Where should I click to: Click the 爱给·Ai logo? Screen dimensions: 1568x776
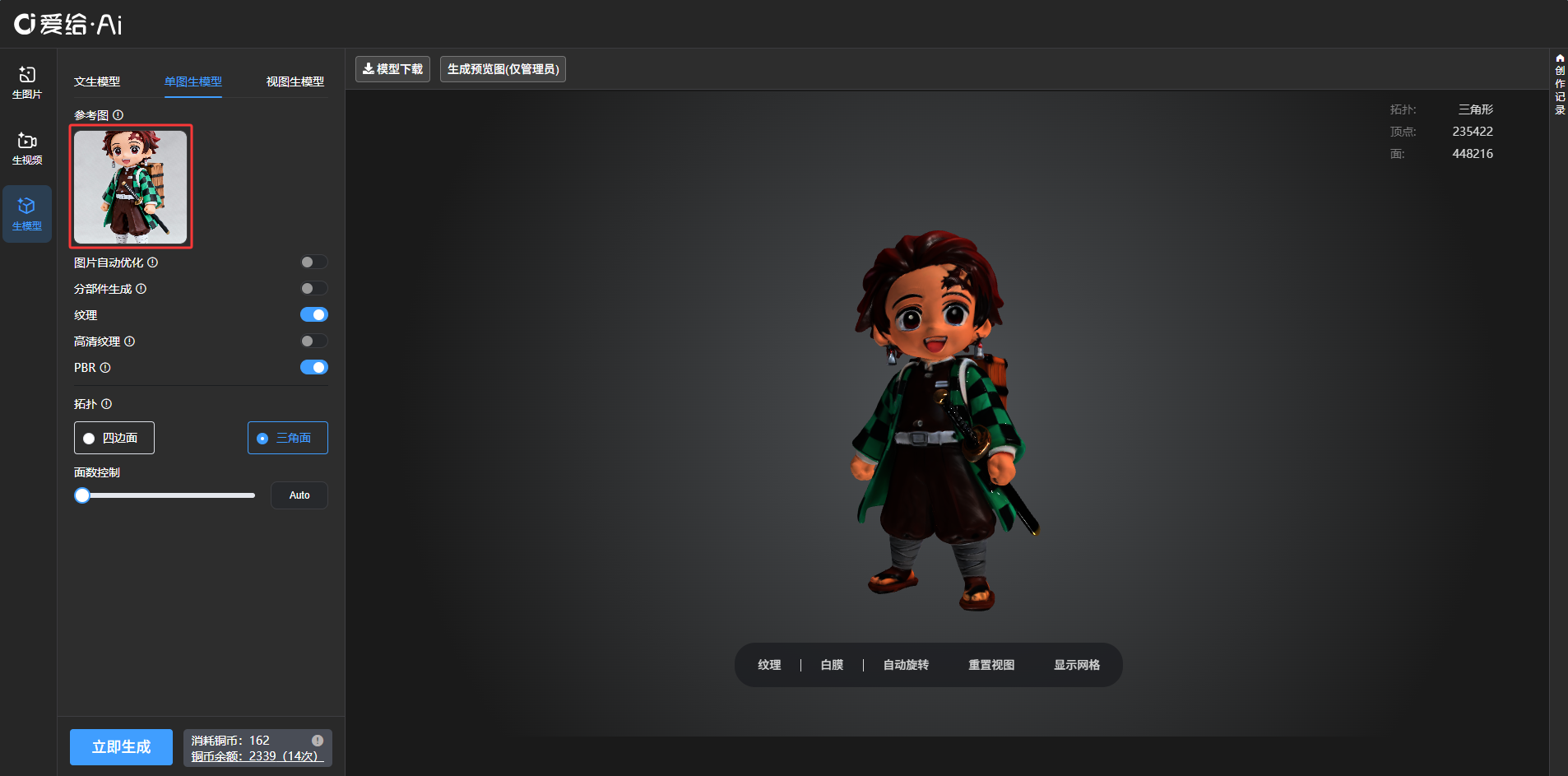[x=68, y=24]
